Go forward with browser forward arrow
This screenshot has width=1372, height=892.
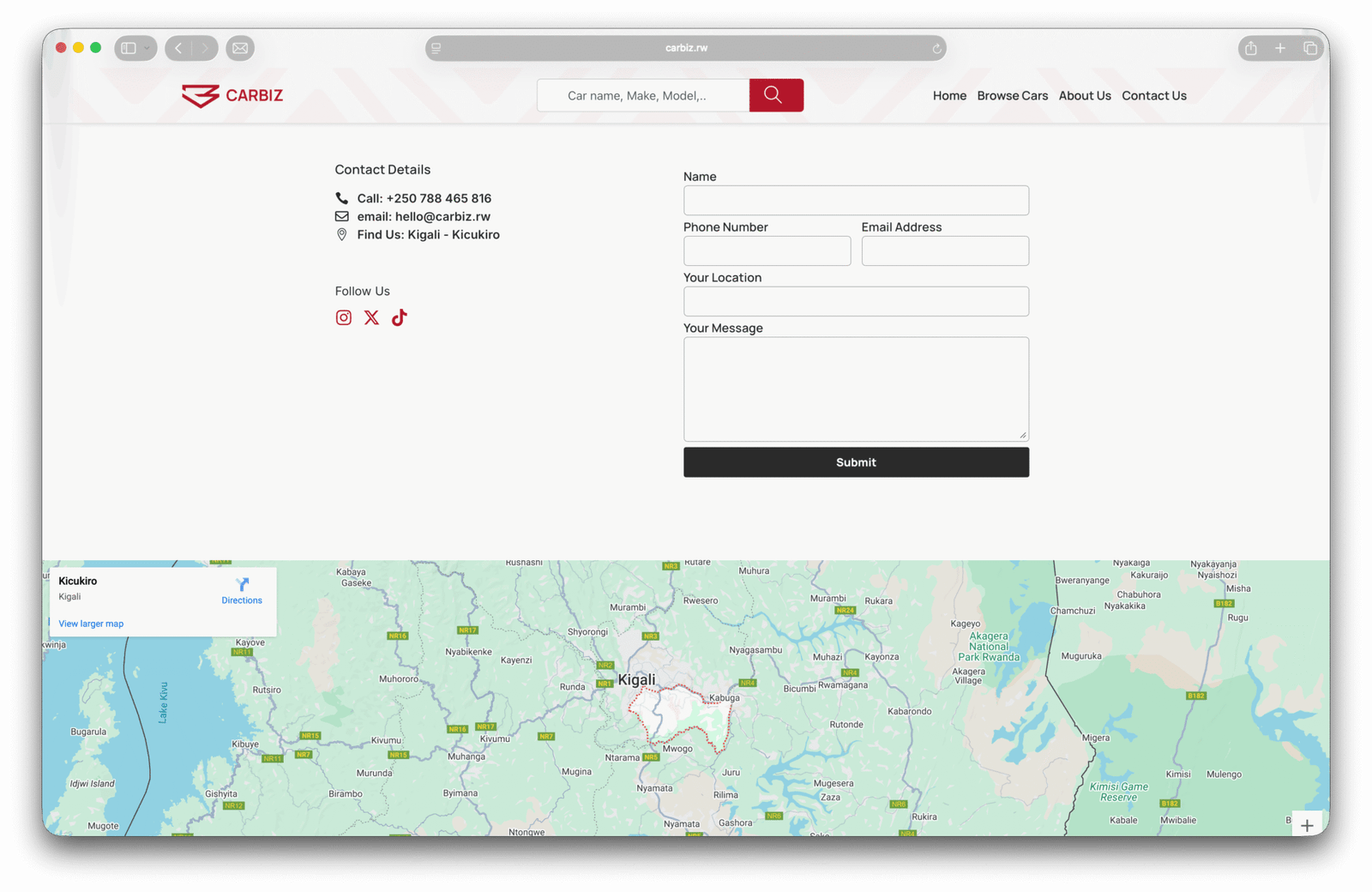205,48
